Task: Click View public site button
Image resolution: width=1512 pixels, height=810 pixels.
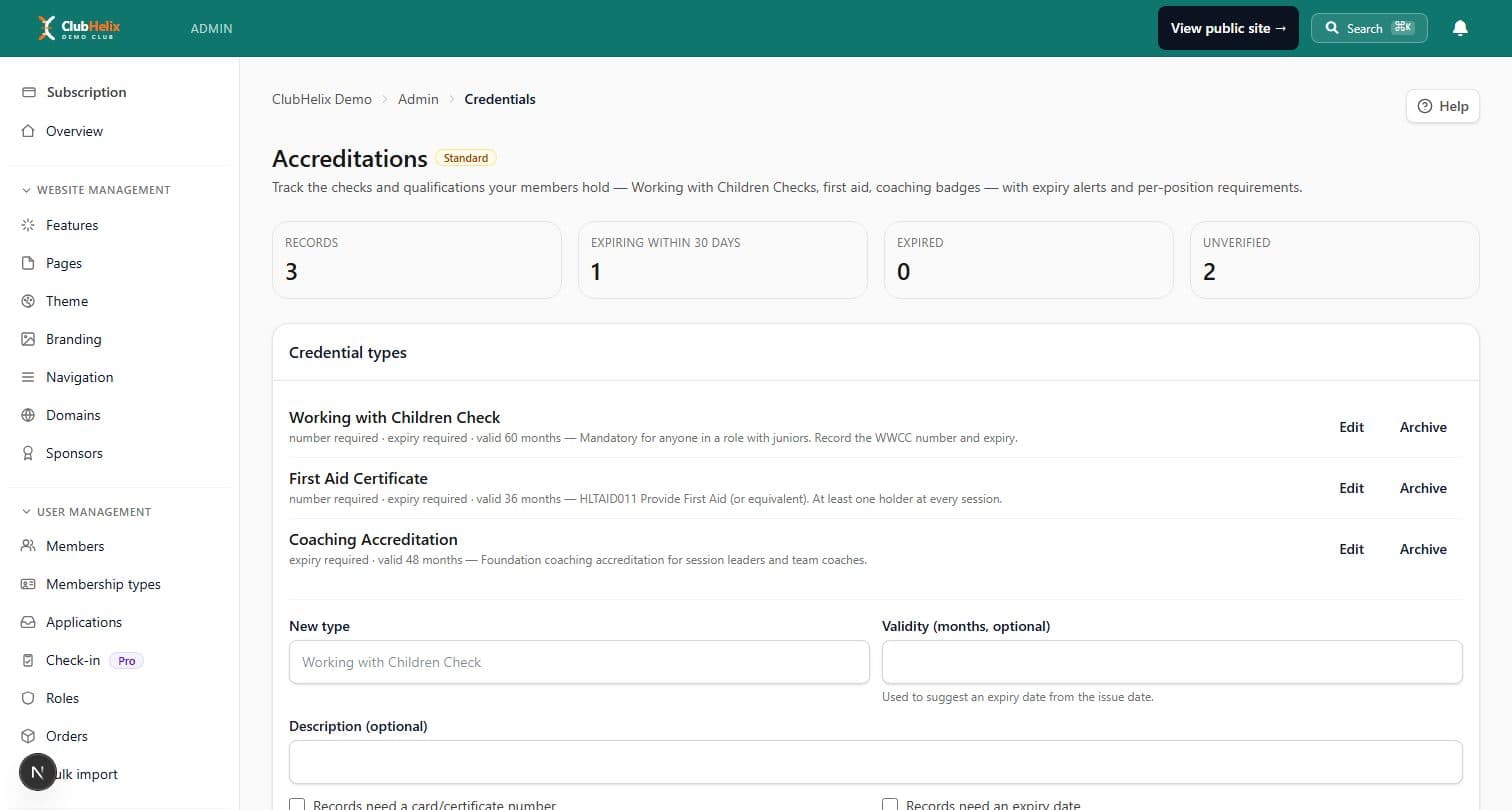Action: coord(1228,28)
